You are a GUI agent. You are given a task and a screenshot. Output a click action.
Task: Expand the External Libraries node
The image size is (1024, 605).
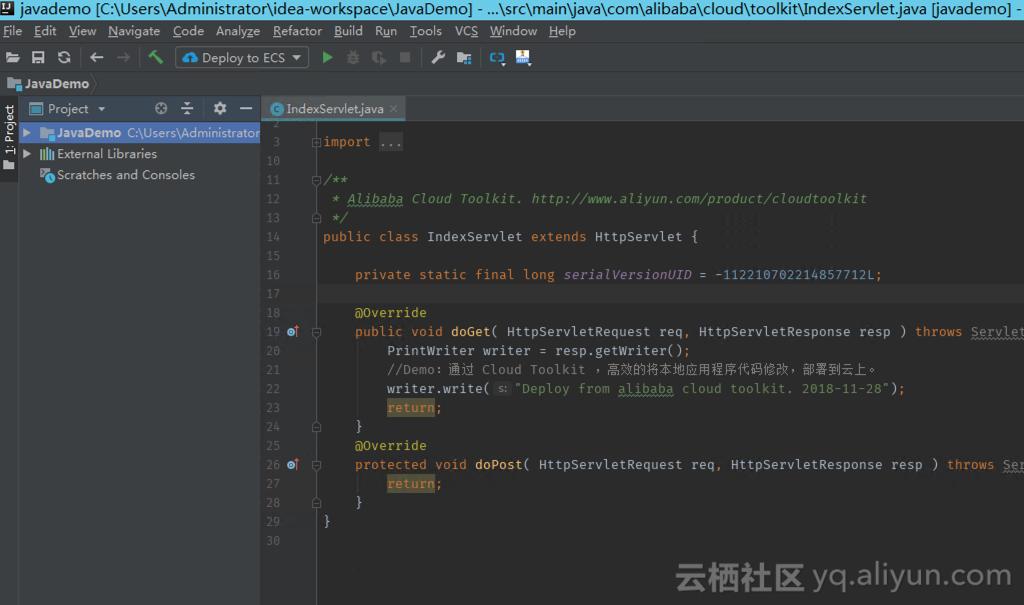coord(27,154)
